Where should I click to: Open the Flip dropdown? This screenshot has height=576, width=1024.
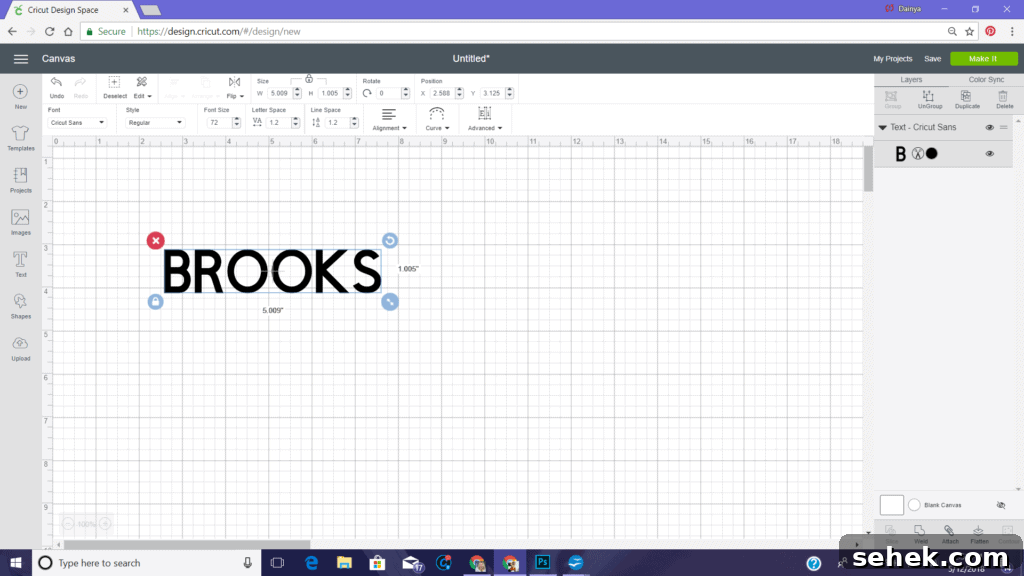tap(234, 87)
